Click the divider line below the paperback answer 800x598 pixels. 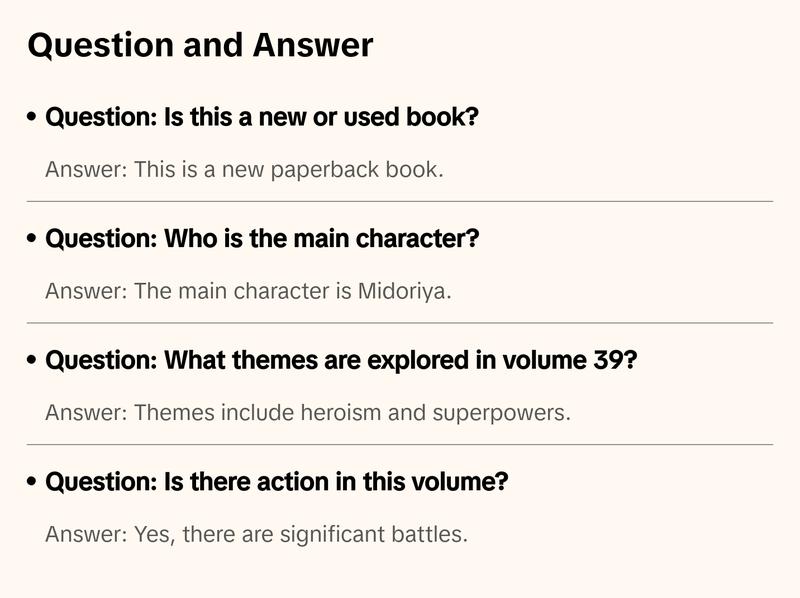click(400, 201)
